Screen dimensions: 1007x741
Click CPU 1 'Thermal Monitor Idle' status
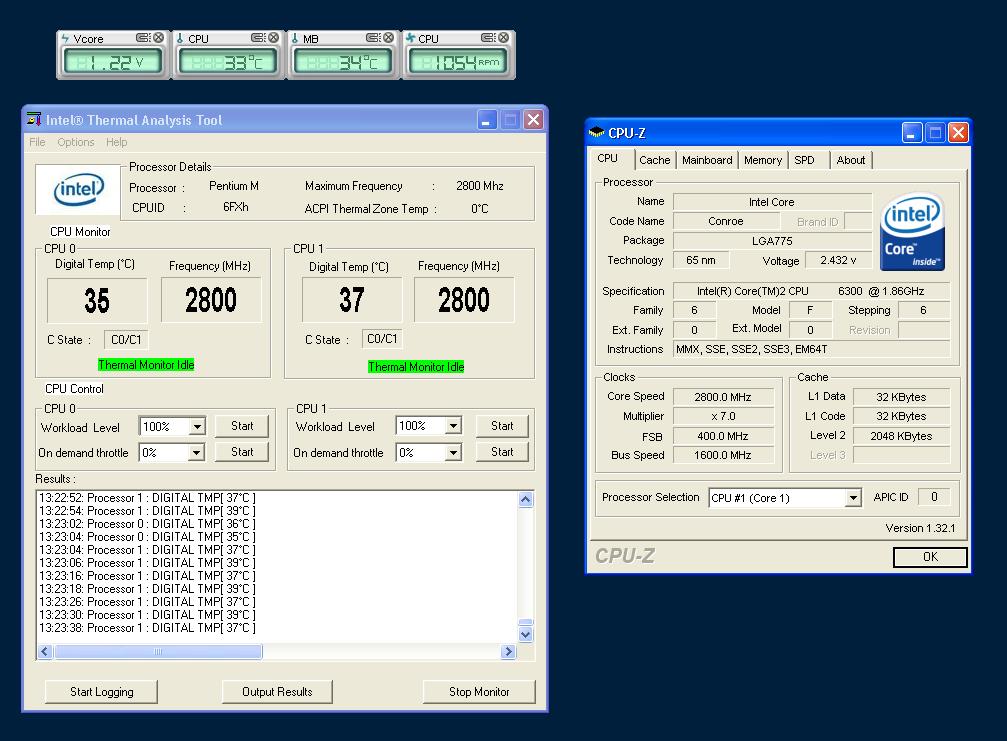[x=416, y=367]
